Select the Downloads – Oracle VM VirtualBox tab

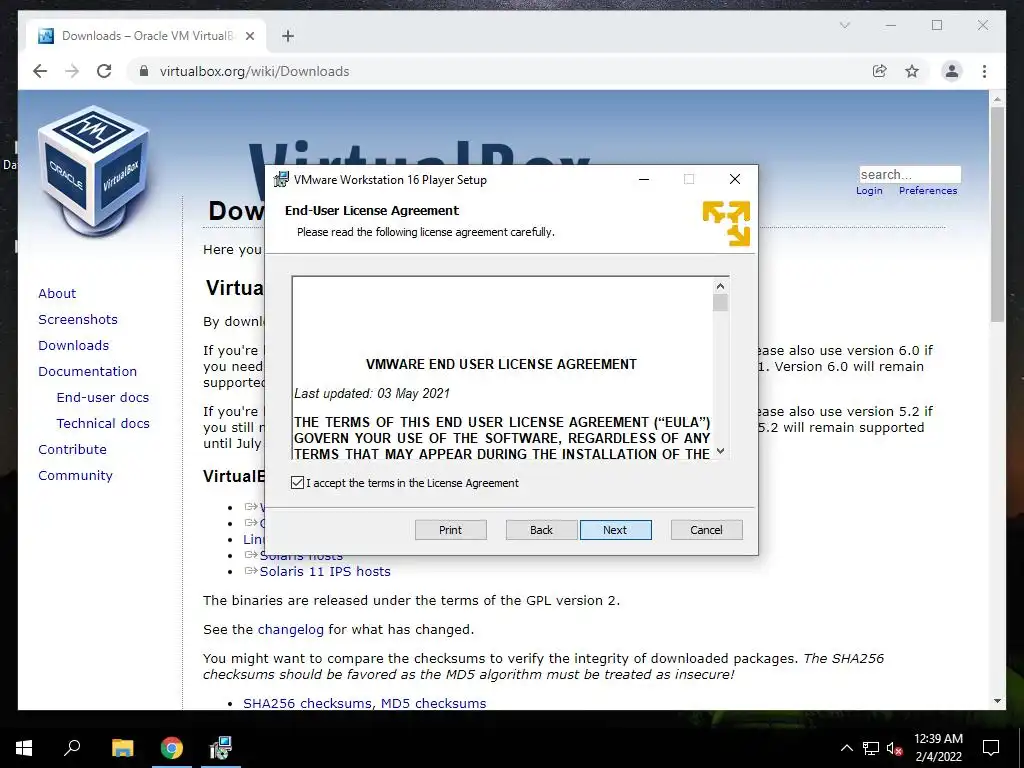tap(146, 36)
